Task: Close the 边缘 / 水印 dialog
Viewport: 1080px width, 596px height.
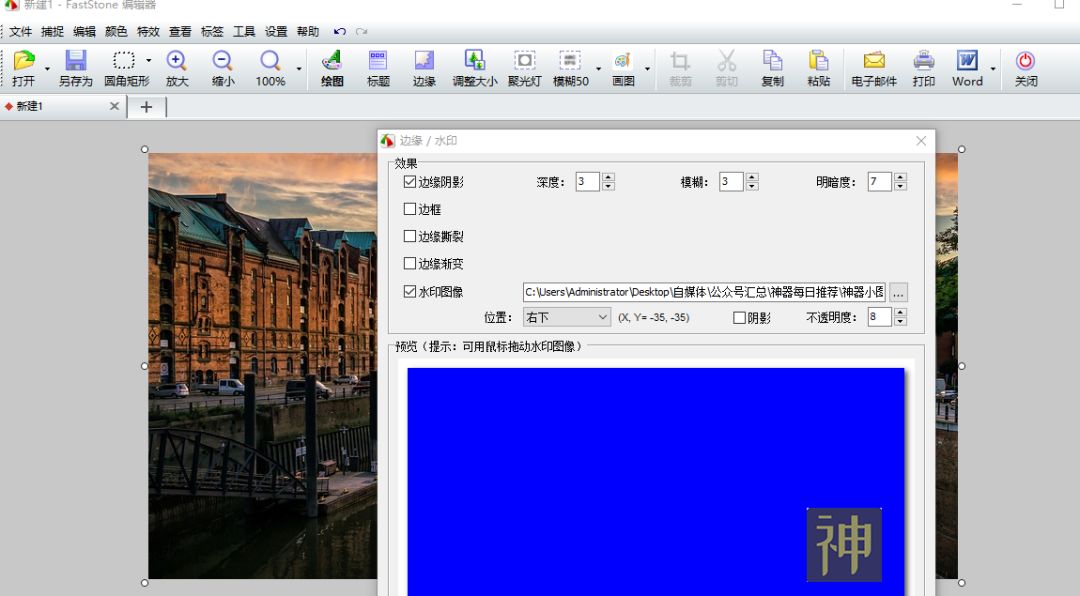Action: coord(921,141)
